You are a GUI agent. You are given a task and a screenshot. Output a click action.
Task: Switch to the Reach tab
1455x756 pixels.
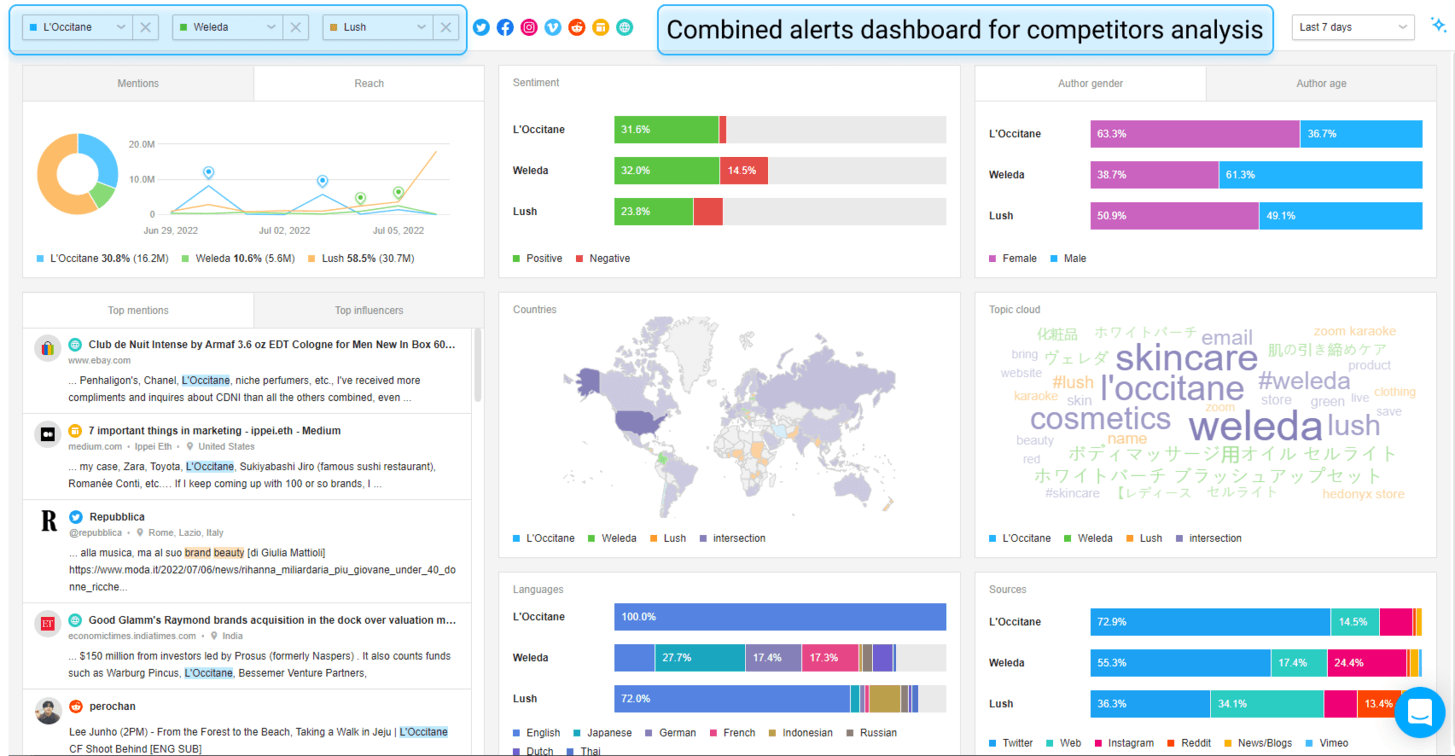pos(368,83)
